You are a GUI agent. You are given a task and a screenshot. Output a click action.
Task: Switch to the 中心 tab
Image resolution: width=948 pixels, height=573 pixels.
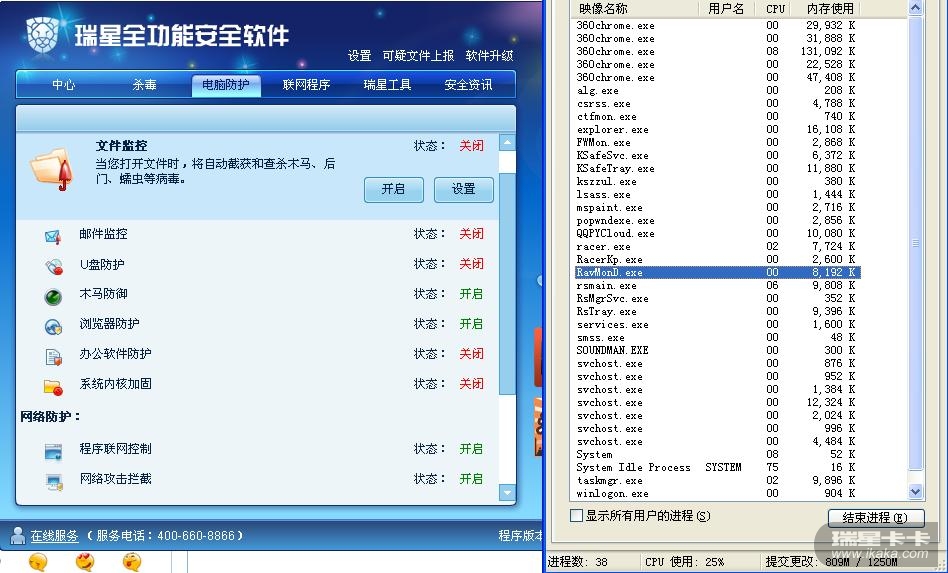click(x=63, y=85)
